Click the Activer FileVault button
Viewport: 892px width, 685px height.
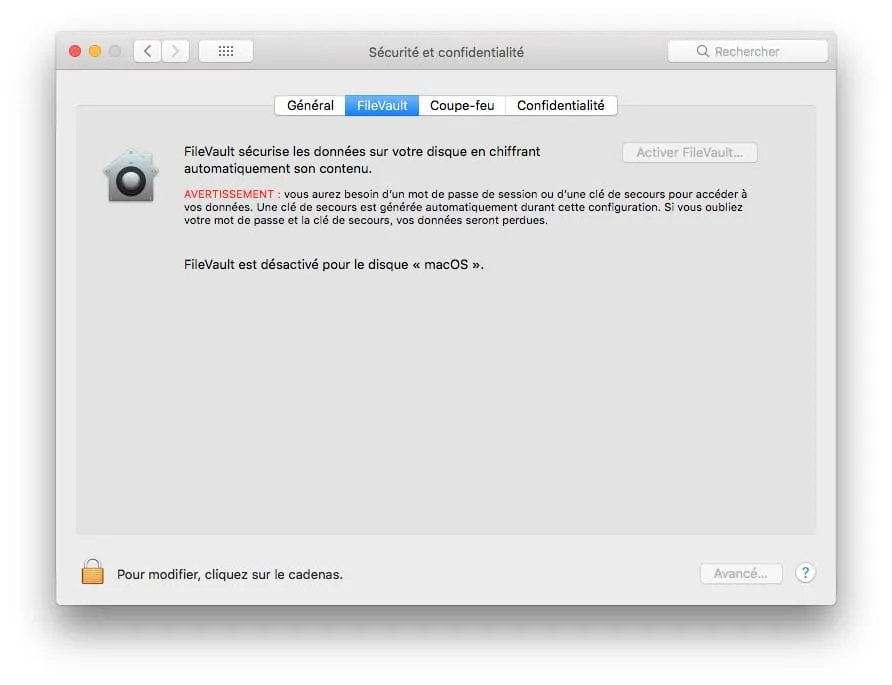tap(689, 152)
